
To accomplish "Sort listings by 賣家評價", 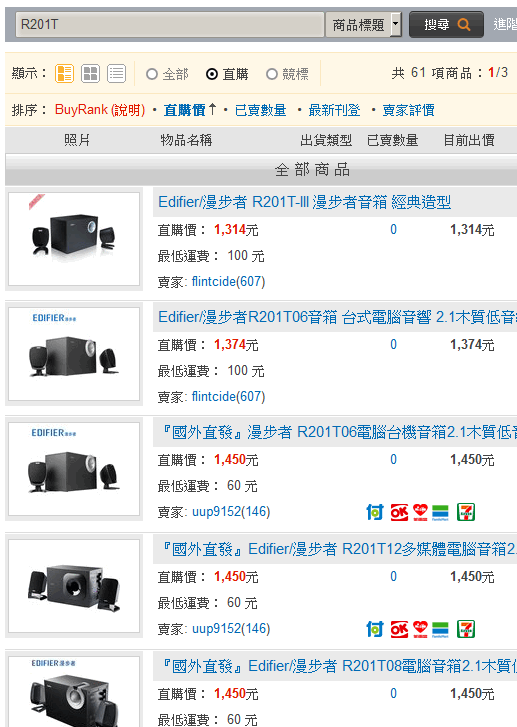I will [408, 110].
